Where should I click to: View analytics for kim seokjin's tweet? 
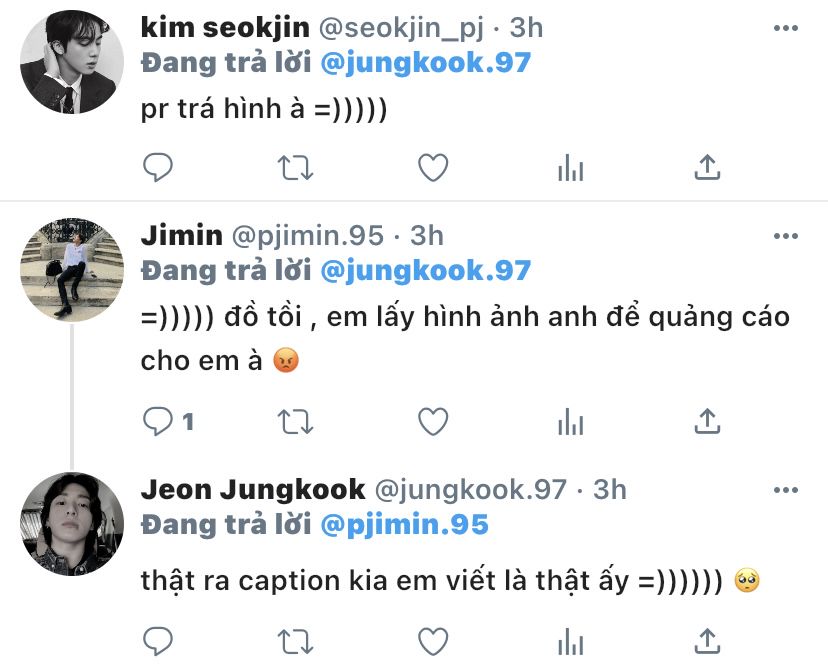(570, 168)
